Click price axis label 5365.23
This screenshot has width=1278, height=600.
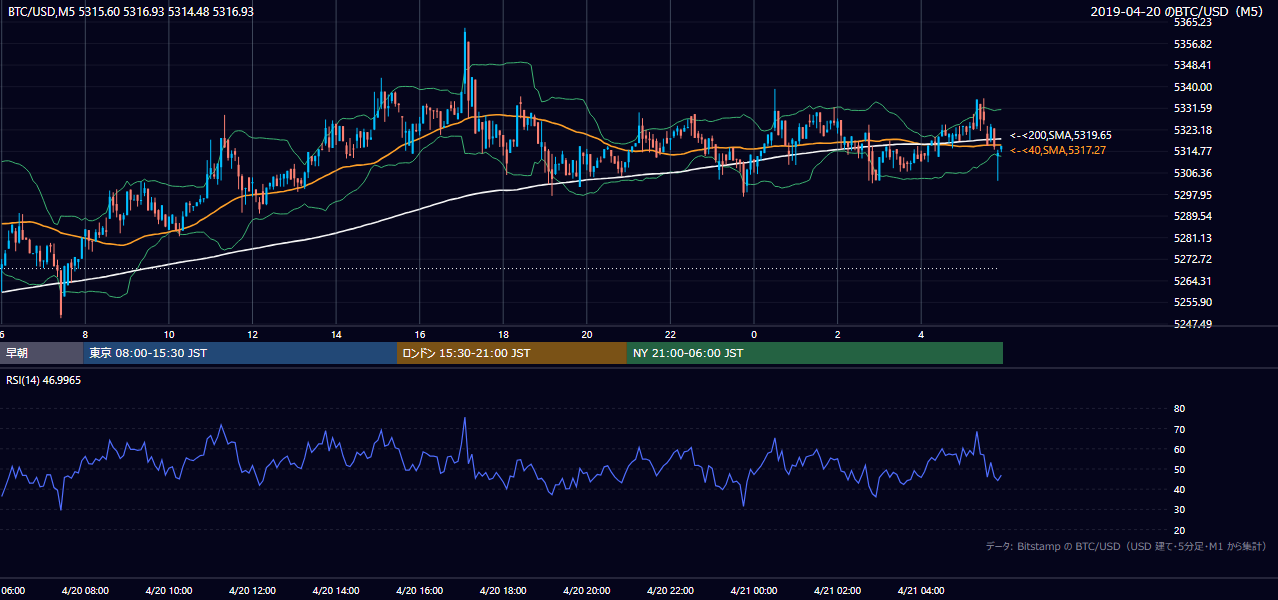click(1193, 22)
